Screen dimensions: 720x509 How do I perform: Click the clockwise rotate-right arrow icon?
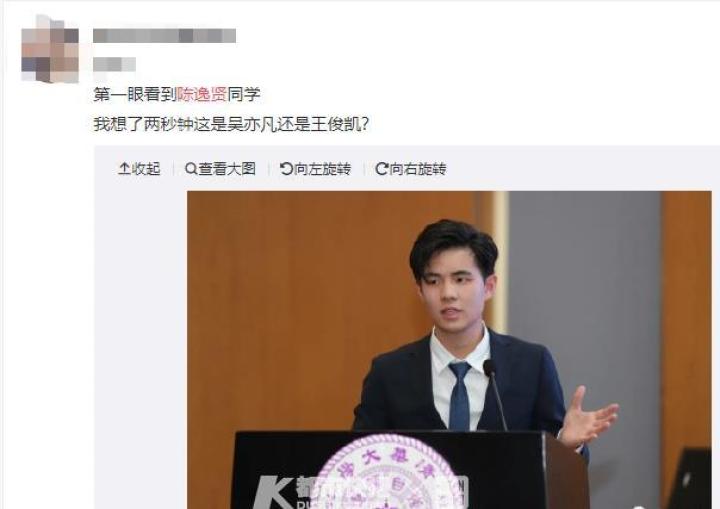382,169
